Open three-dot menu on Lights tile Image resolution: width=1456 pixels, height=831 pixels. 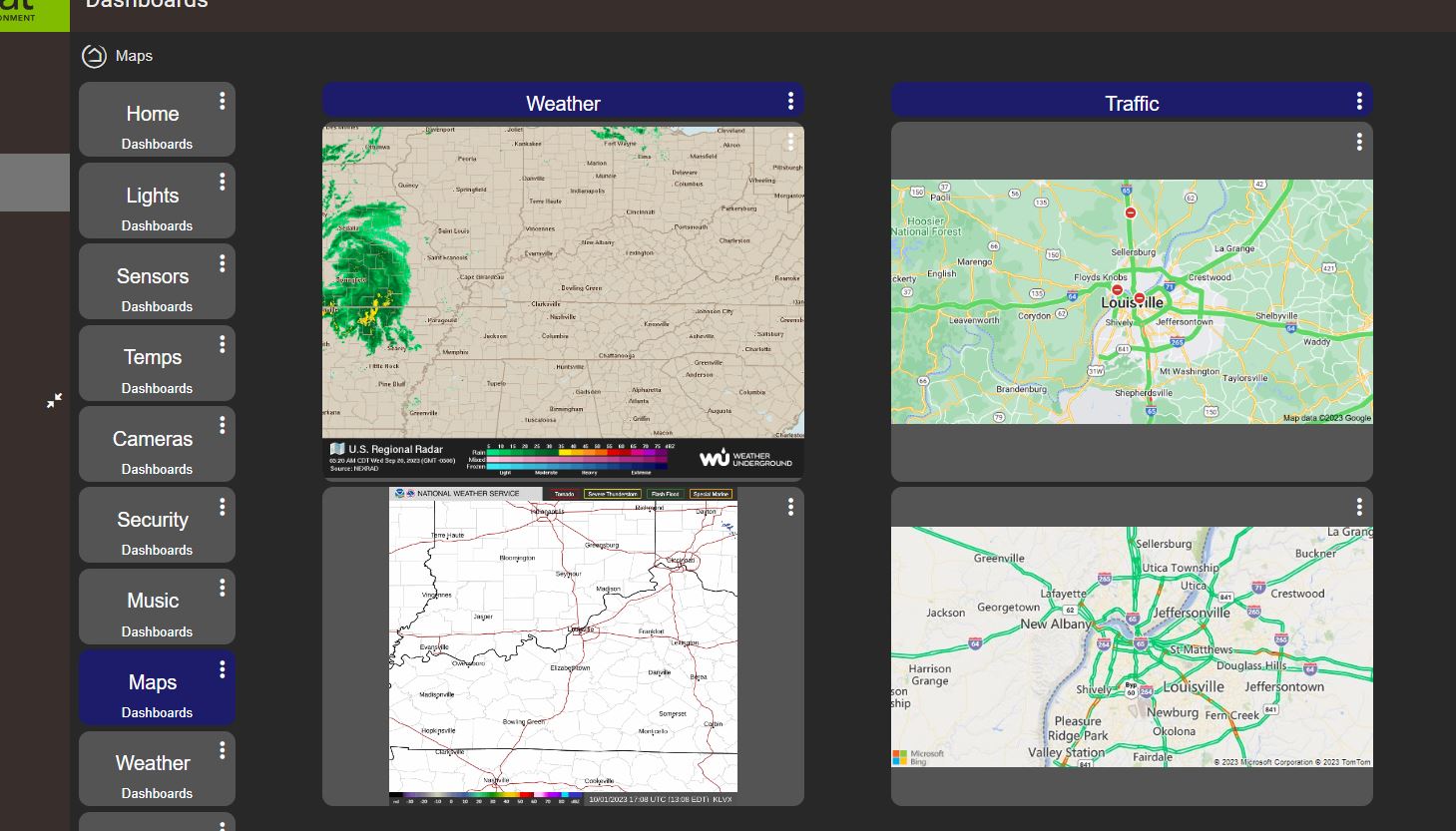tap(222, 182)
